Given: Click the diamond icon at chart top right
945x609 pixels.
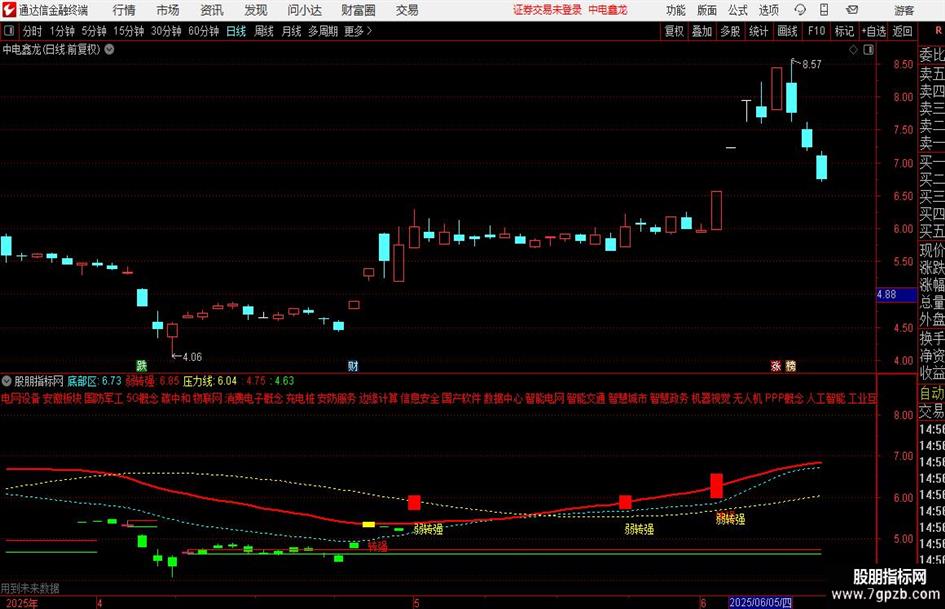Looking at the screenshot, I should 853,50.
